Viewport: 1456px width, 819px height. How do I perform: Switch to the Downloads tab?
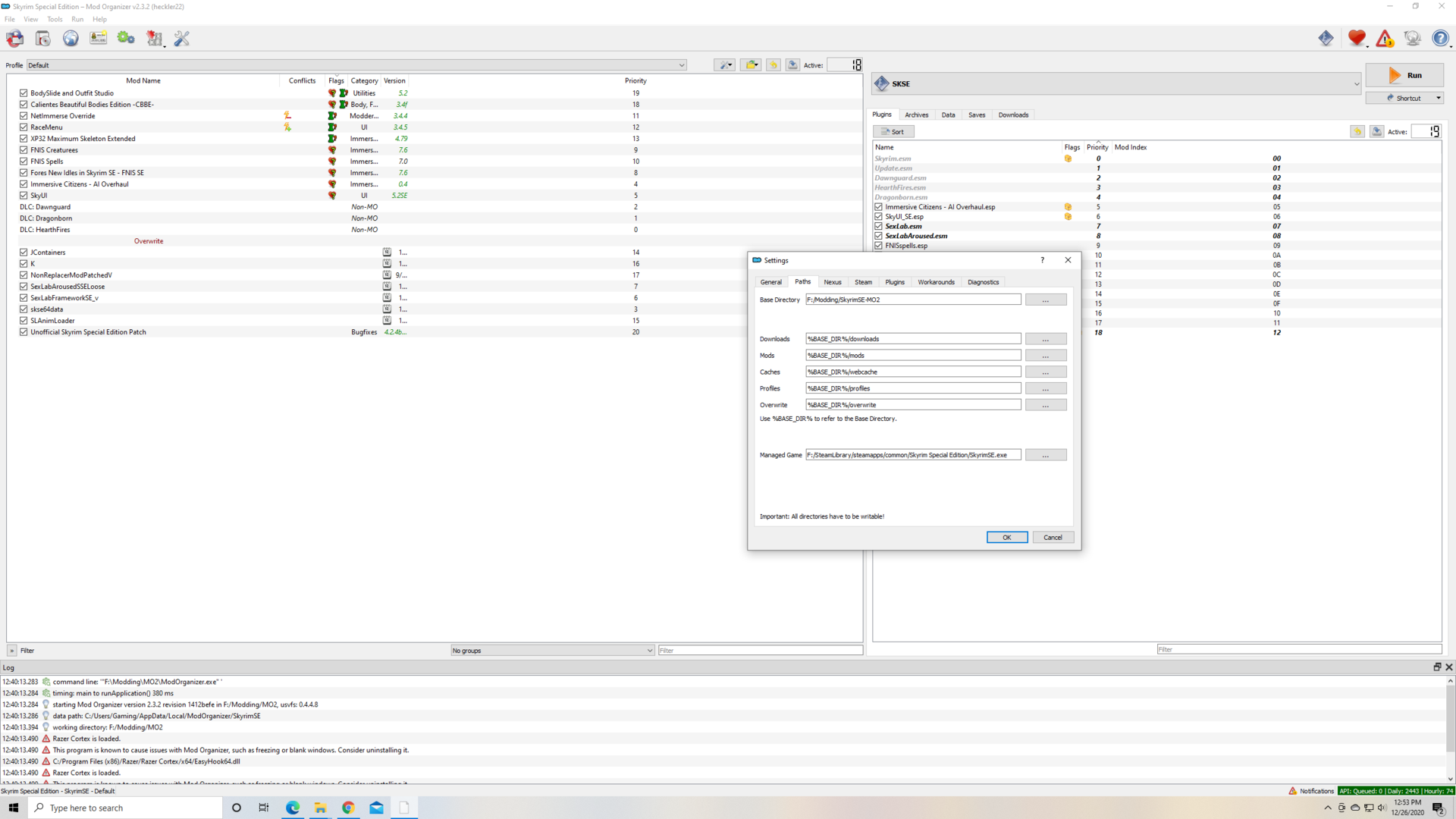1014,115
